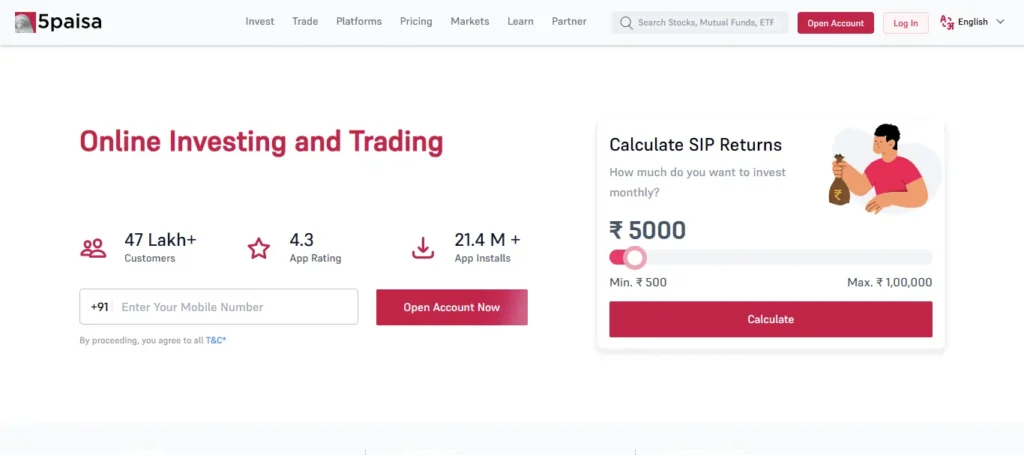Image resolution: width=1024 pixels, height=455 pixels.
Task: Click the header Open Account button
Action: 835,23
